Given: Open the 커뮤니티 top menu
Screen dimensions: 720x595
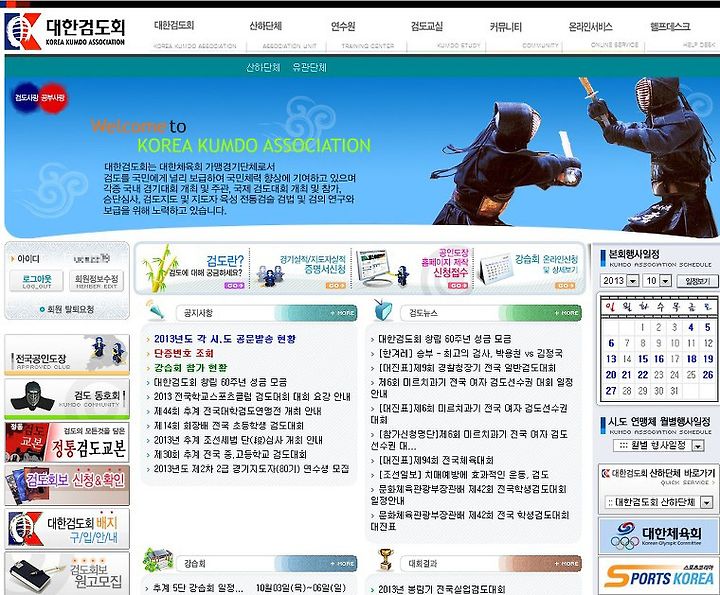Looking at the screenshot, I should click(x=506, y=27).
